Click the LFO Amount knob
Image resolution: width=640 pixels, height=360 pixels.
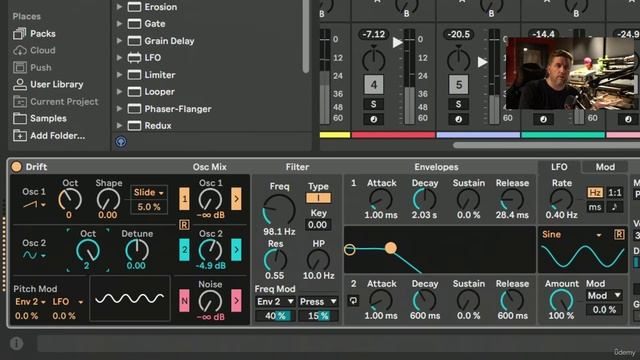click(561, 300)
